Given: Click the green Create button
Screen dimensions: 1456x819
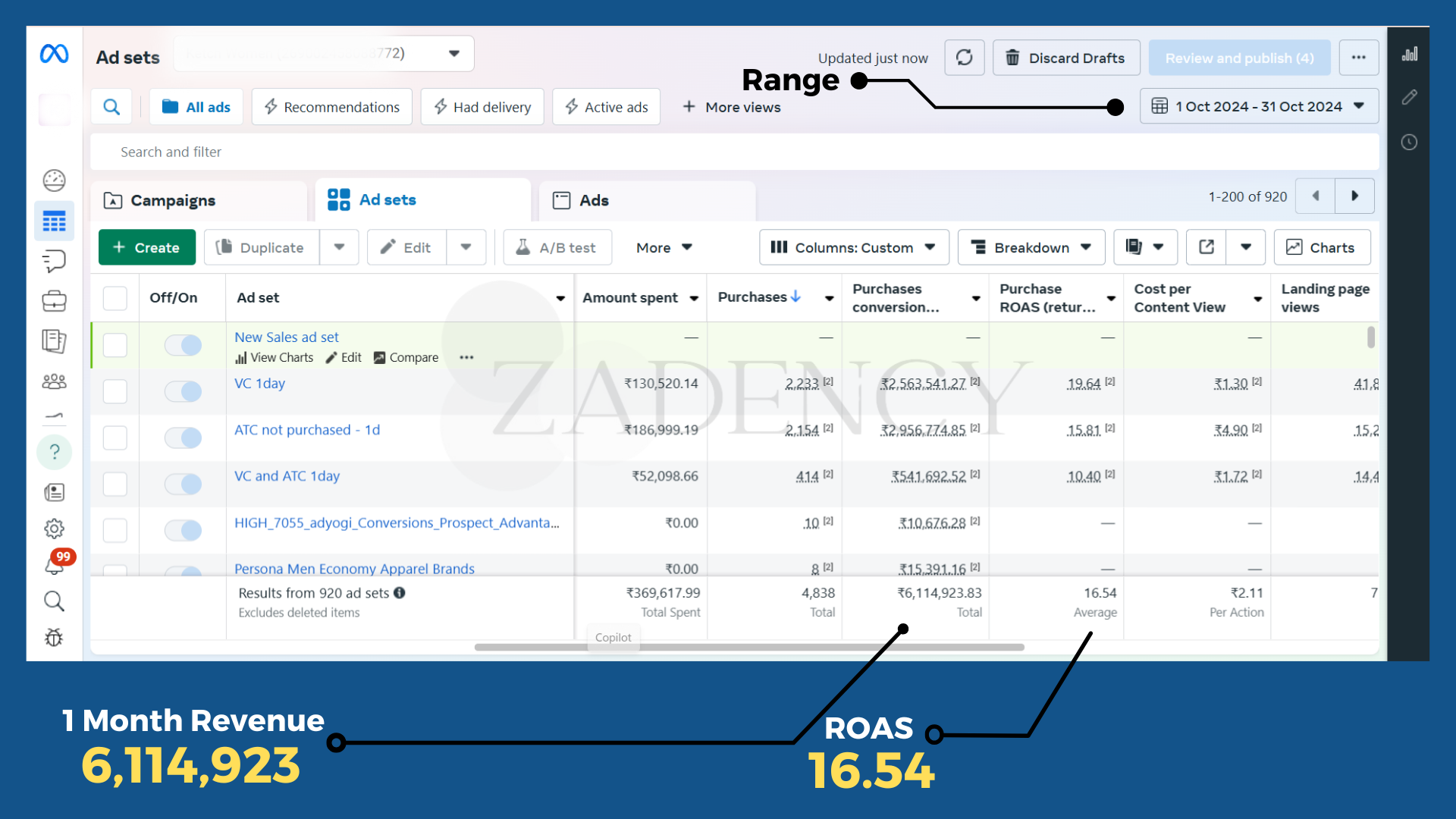Looking at the screenshot, I should pos(147,247).
